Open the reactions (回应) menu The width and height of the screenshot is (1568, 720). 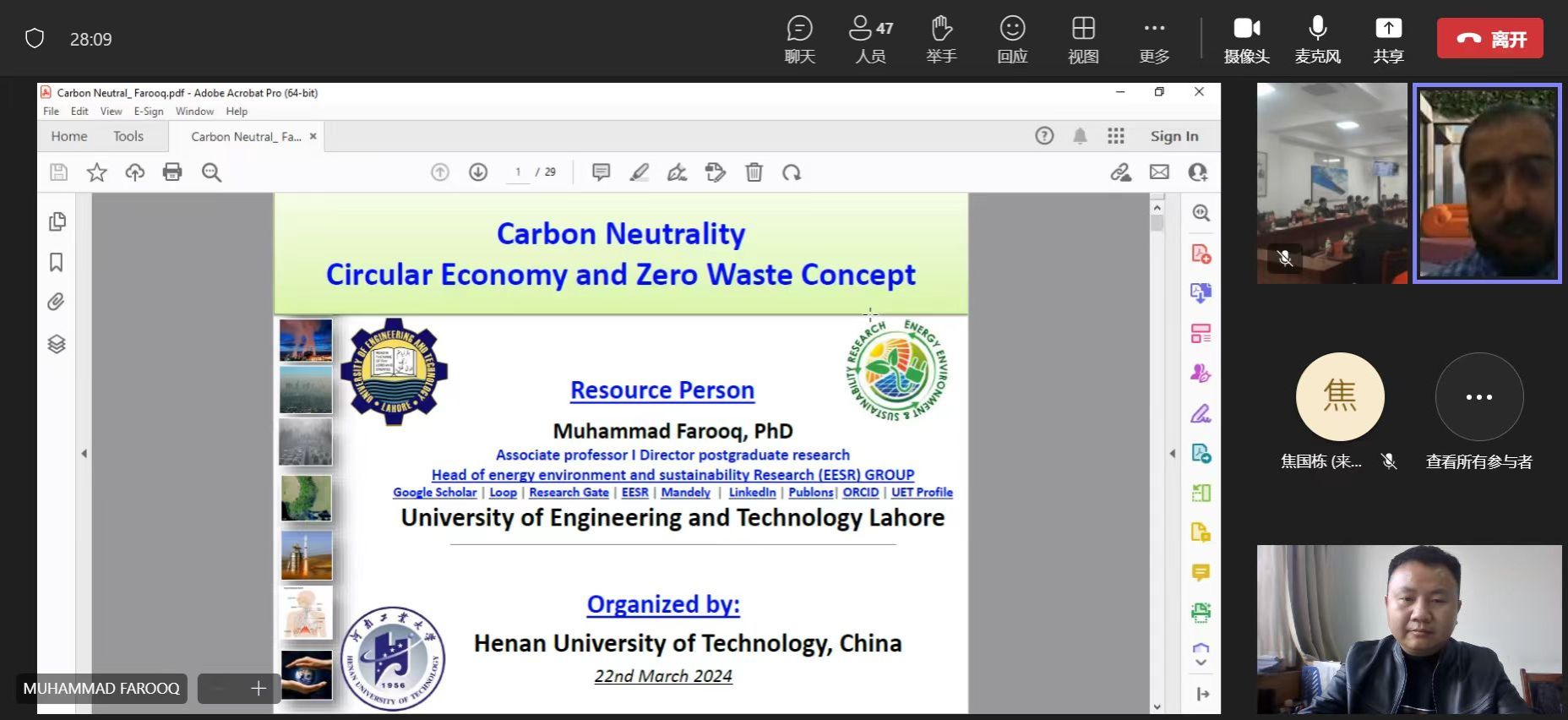[1012, 38]
